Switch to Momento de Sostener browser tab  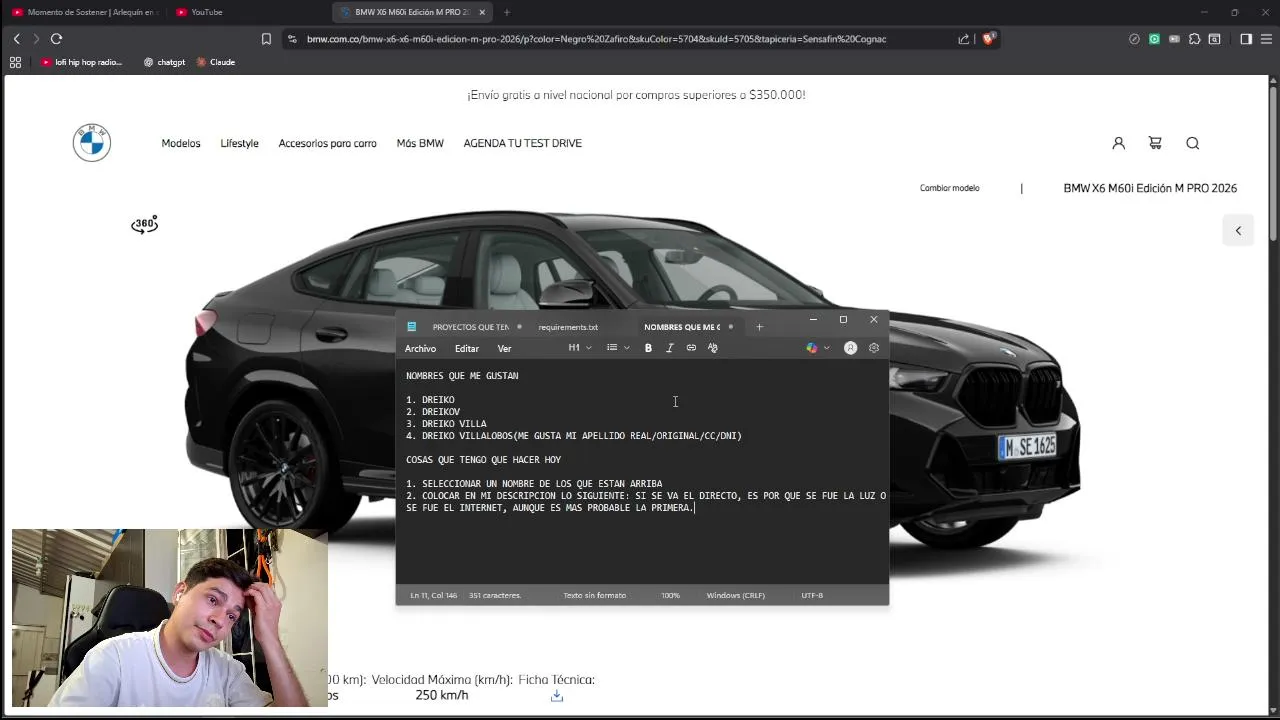point(85,12)
